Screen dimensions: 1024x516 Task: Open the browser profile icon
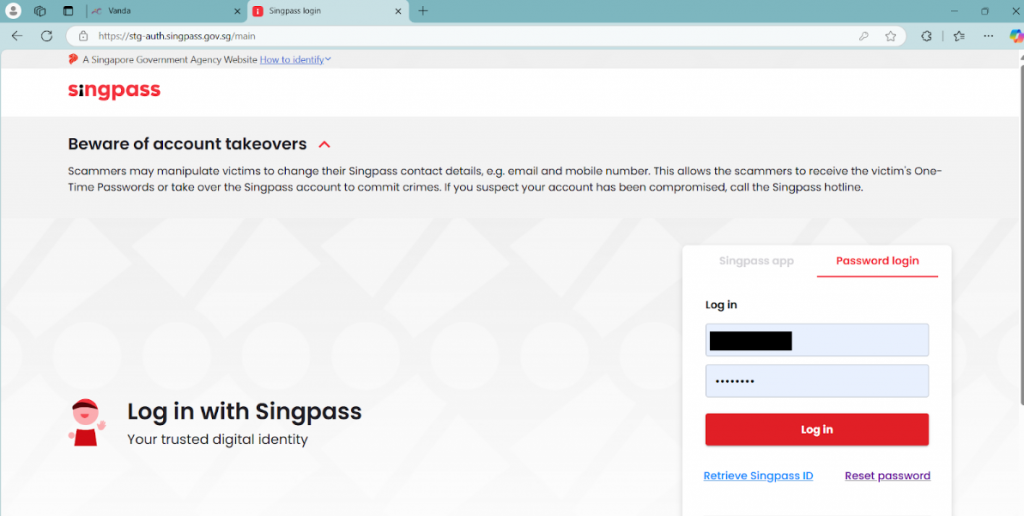13,11
